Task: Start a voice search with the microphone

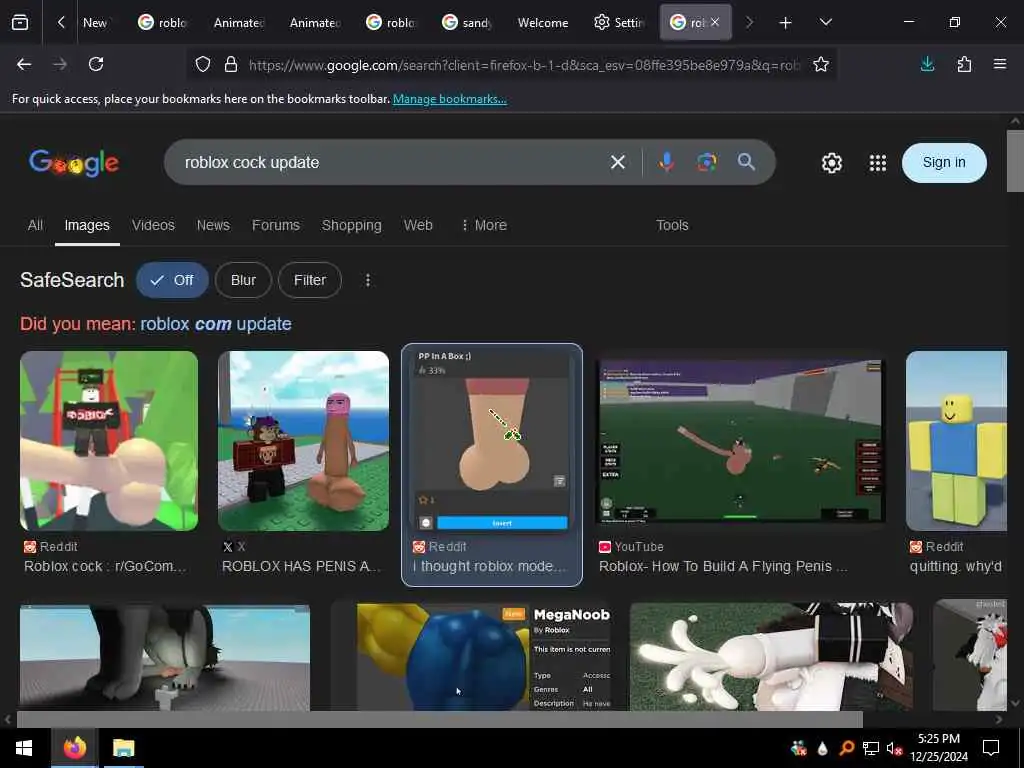Action: click(x=666, y=162)
